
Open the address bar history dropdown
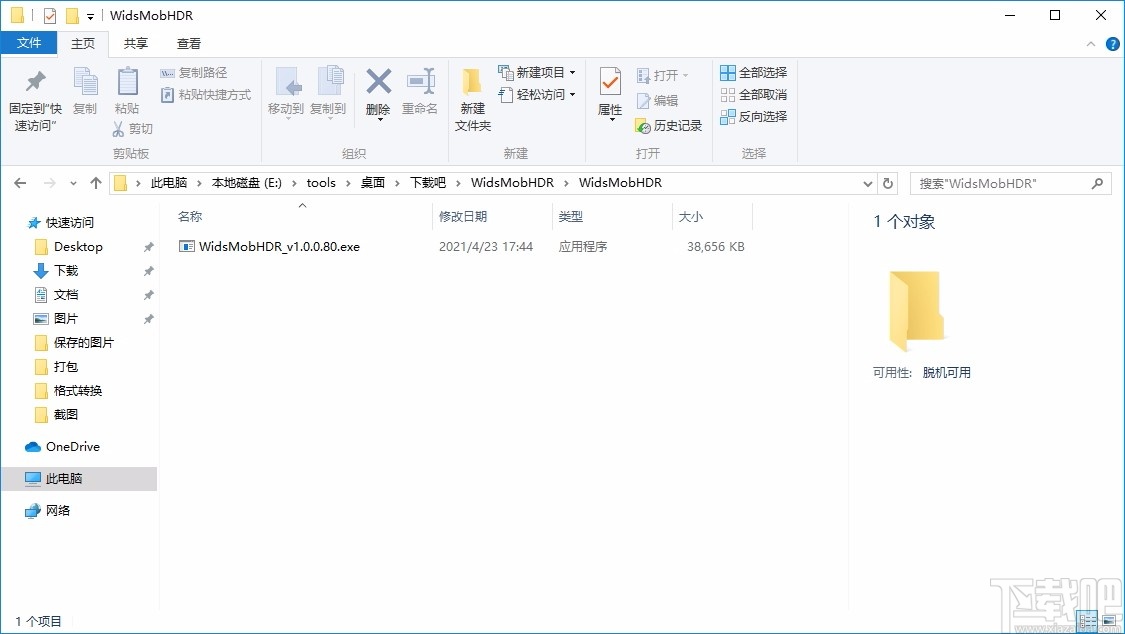click(867, 183)
